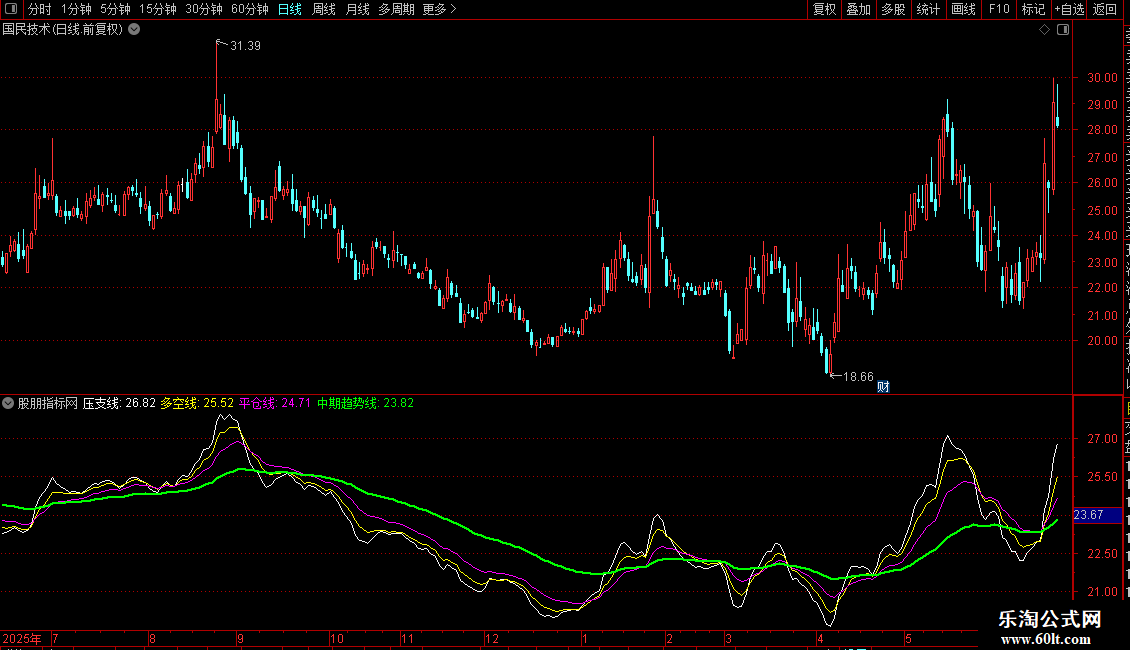Click month 12 on the time axis
Image resolution: width=1130 pixels, height=650 pixels.
(491, 638)
